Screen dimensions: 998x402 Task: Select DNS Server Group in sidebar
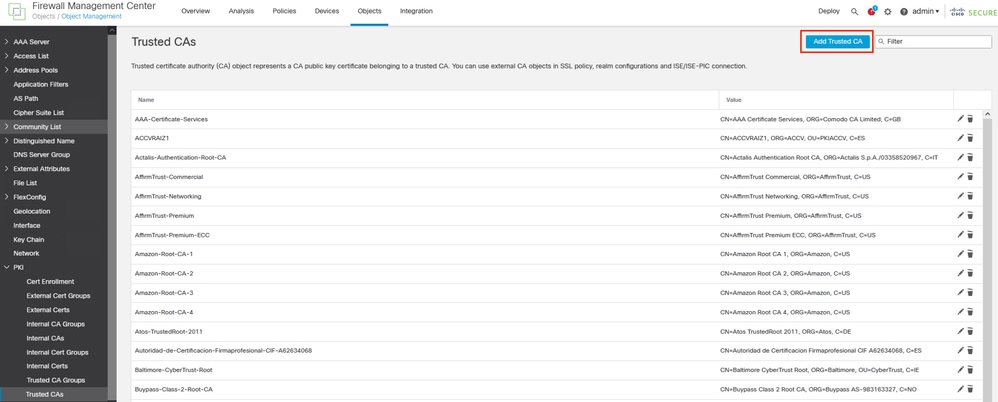[x=41, y=155]
